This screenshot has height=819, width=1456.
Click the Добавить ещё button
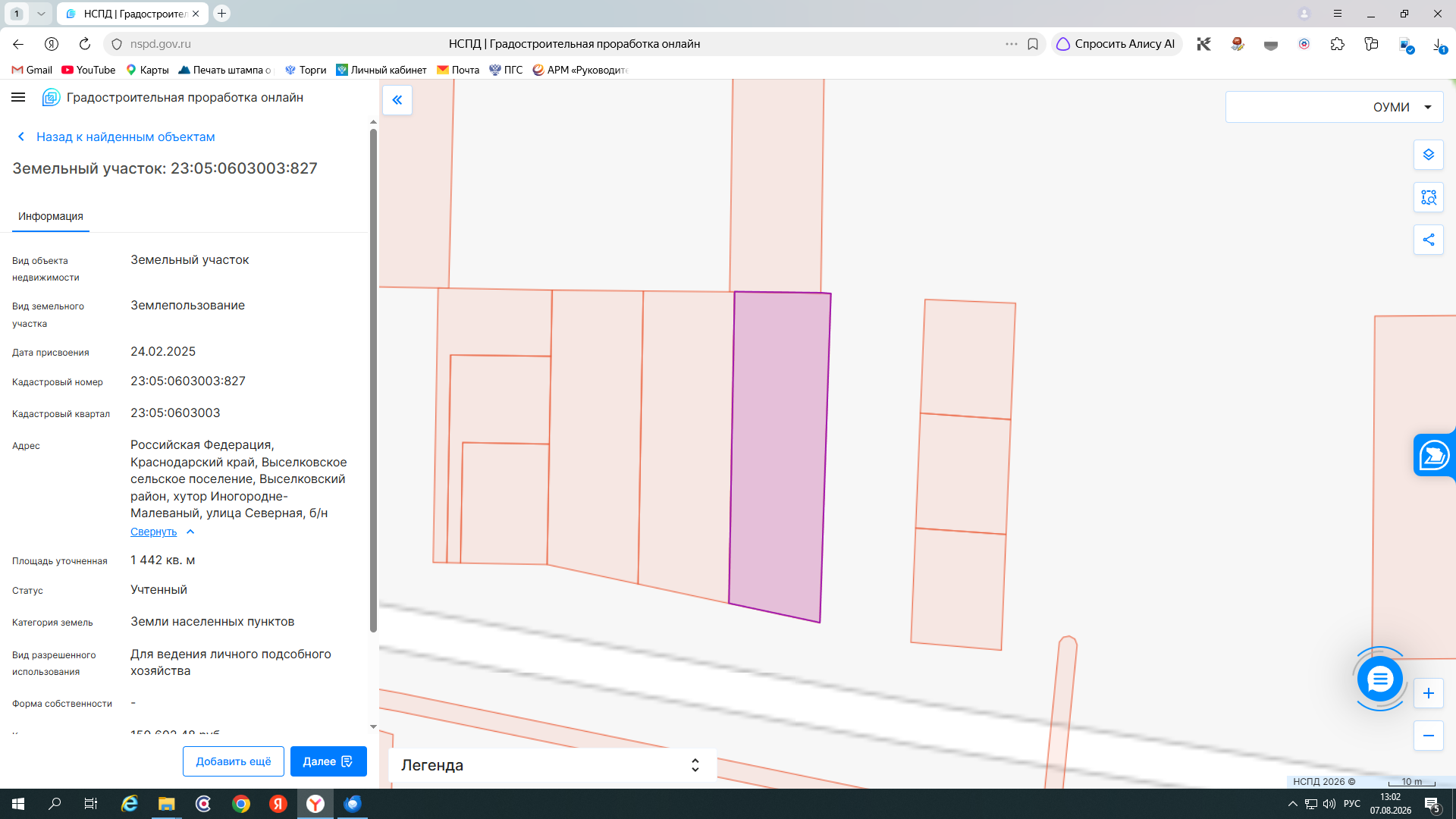[234, 761]
